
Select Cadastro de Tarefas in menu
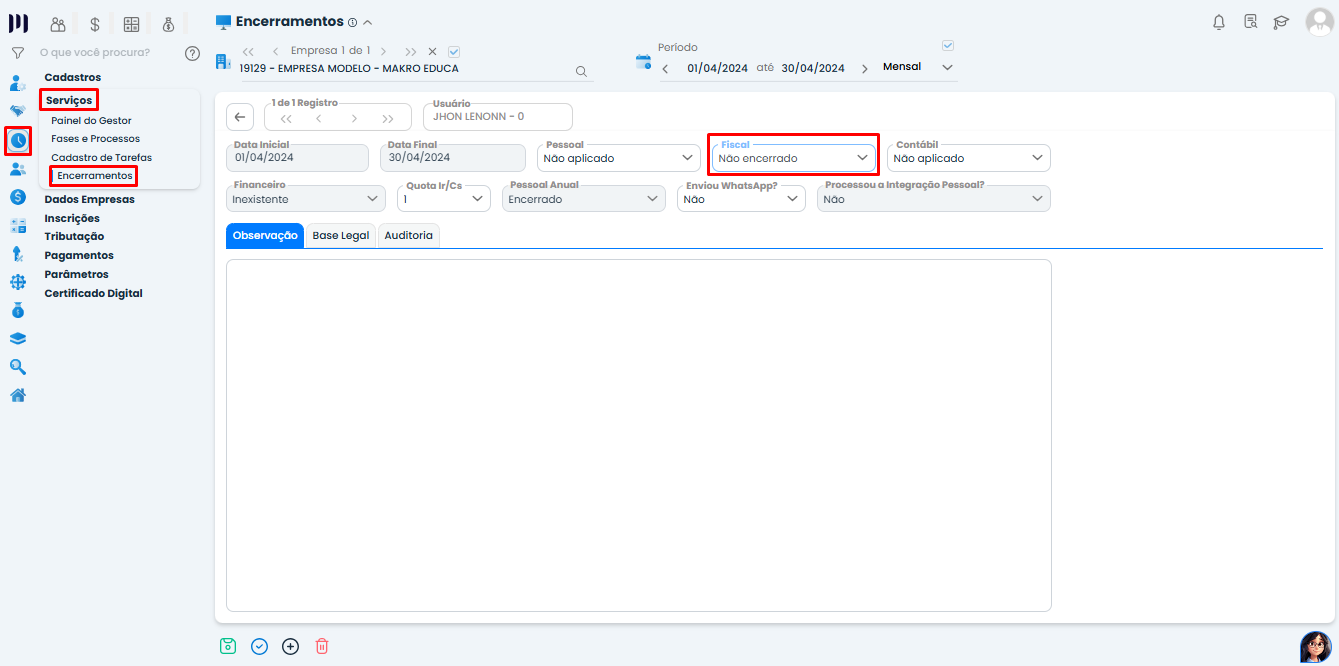(x=101, y=157)
